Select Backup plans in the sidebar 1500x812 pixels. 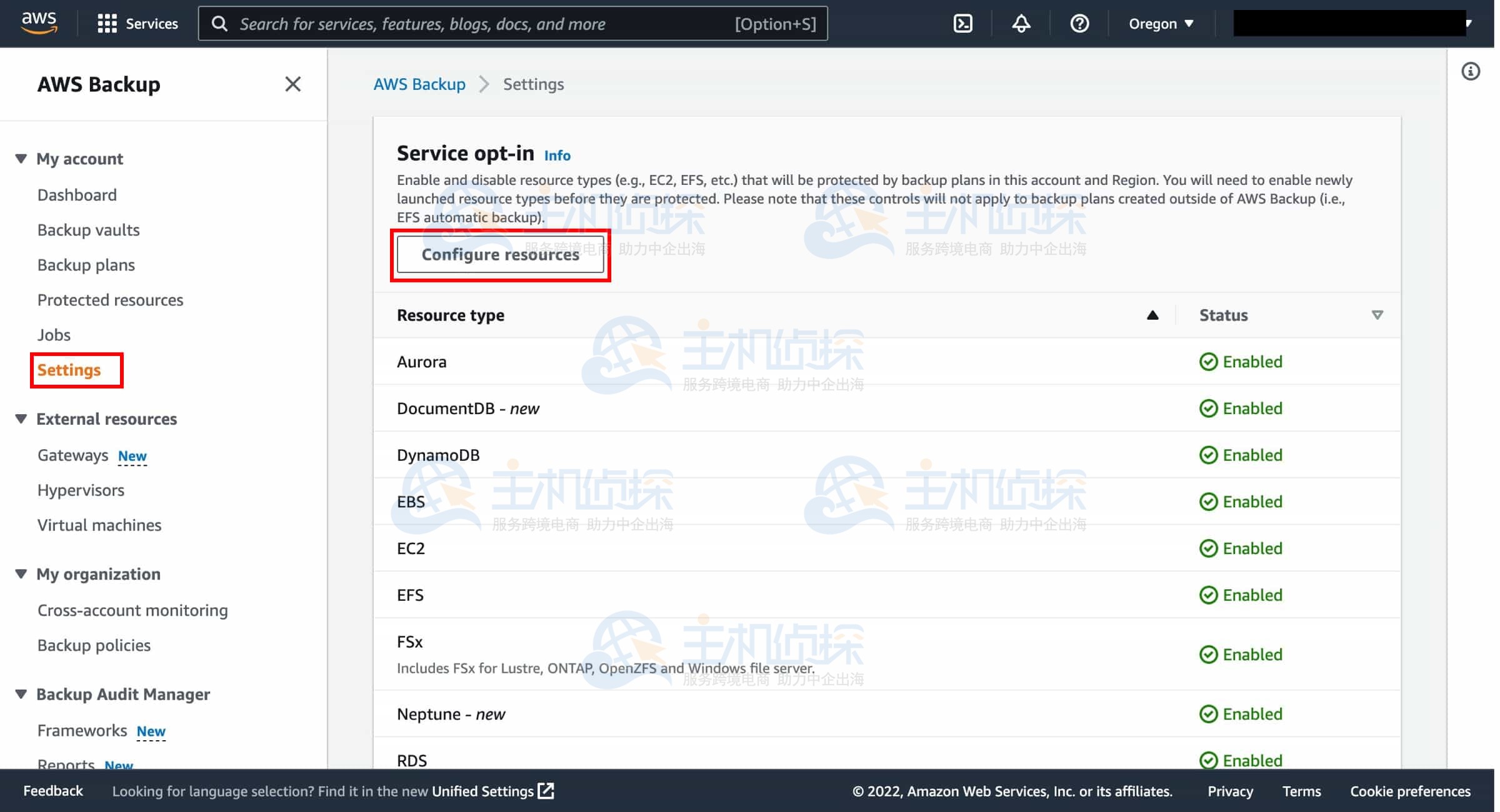86,265
